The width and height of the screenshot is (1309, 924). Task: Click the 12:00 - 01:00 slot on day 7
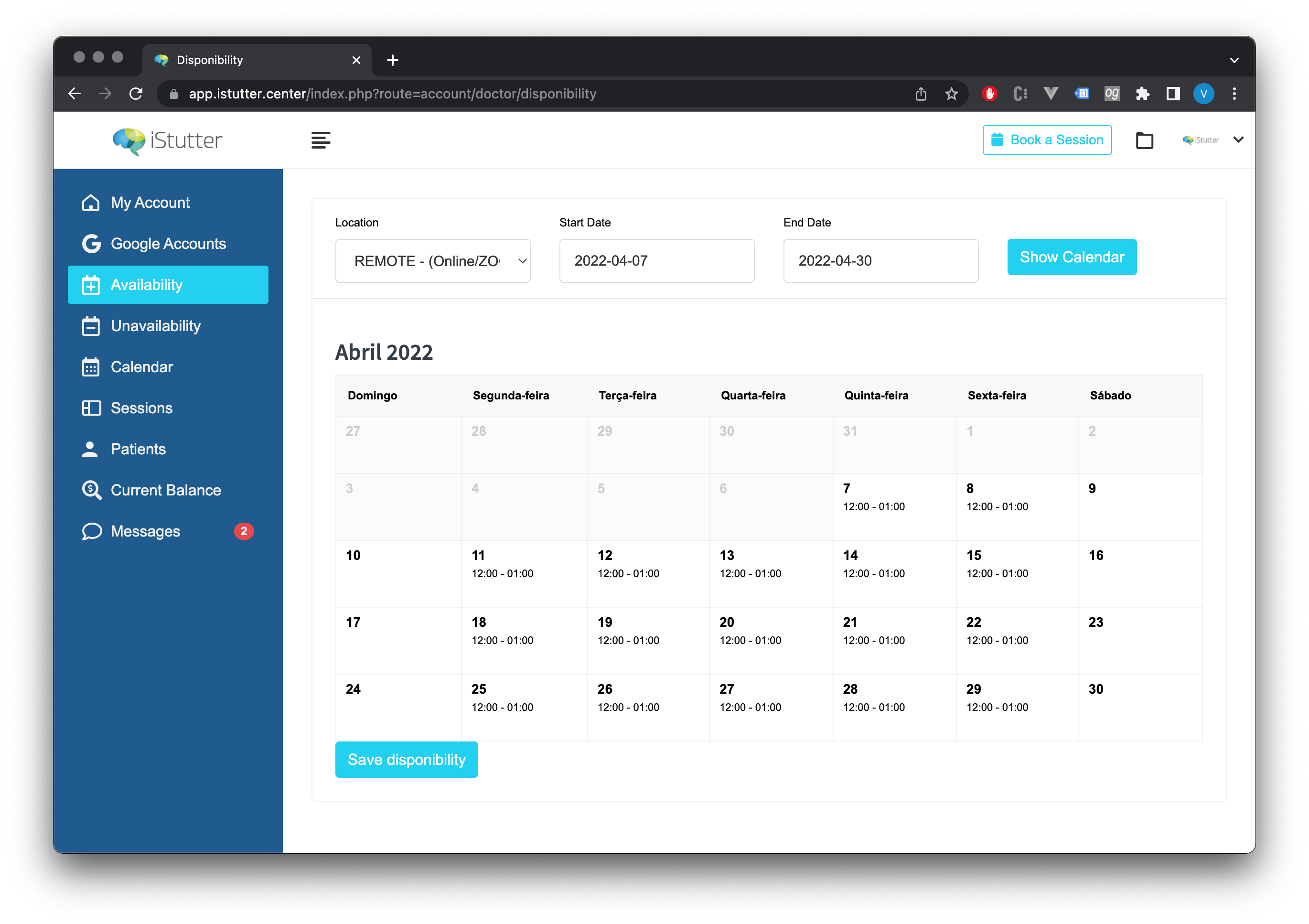tap(874, 507)
